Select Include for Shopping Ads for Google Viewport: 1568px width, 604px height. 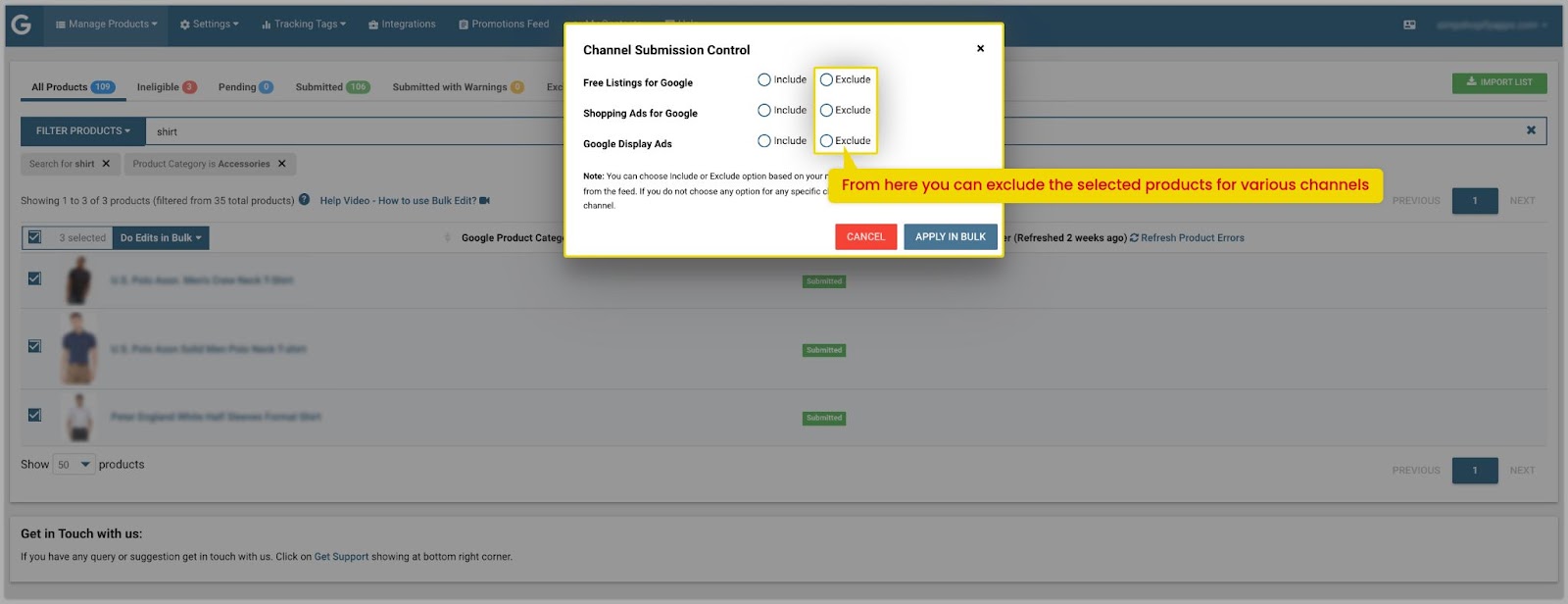764,111
